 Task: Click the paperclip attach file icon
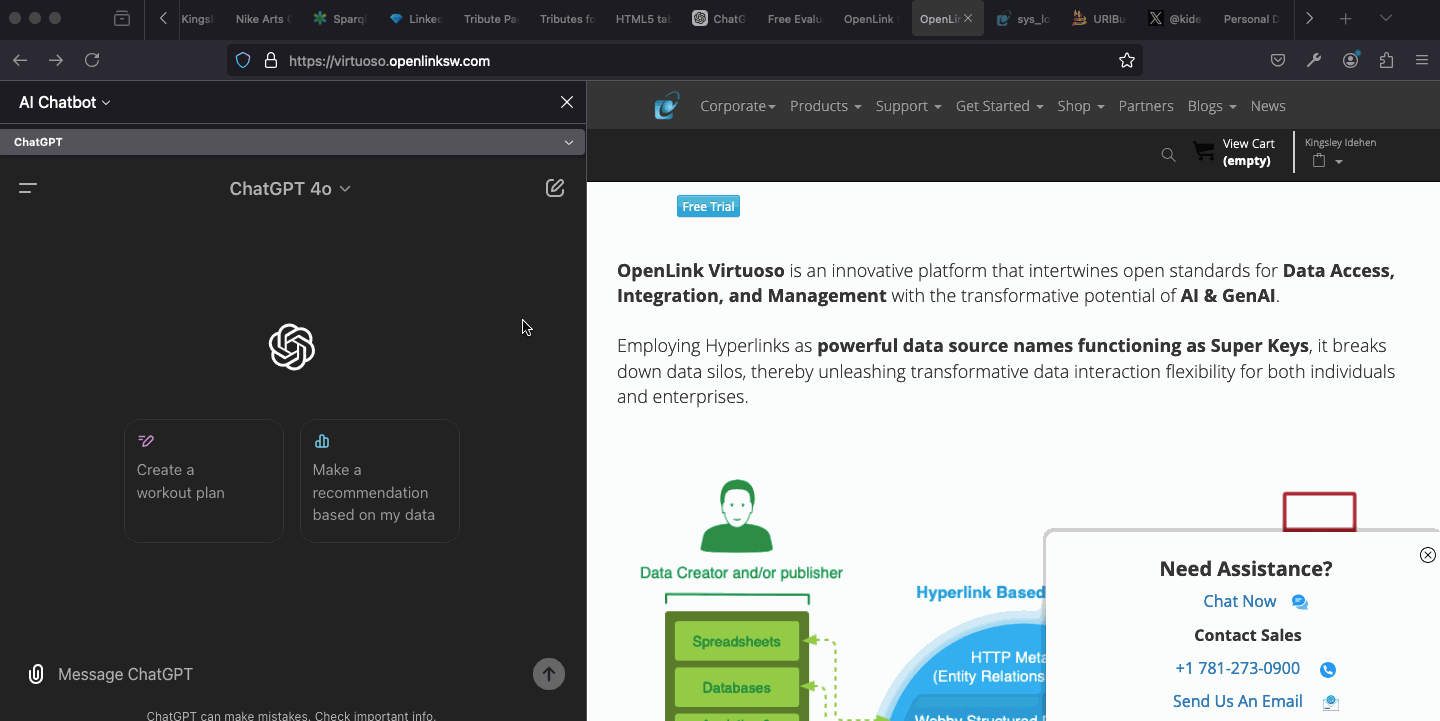point(36,674)
